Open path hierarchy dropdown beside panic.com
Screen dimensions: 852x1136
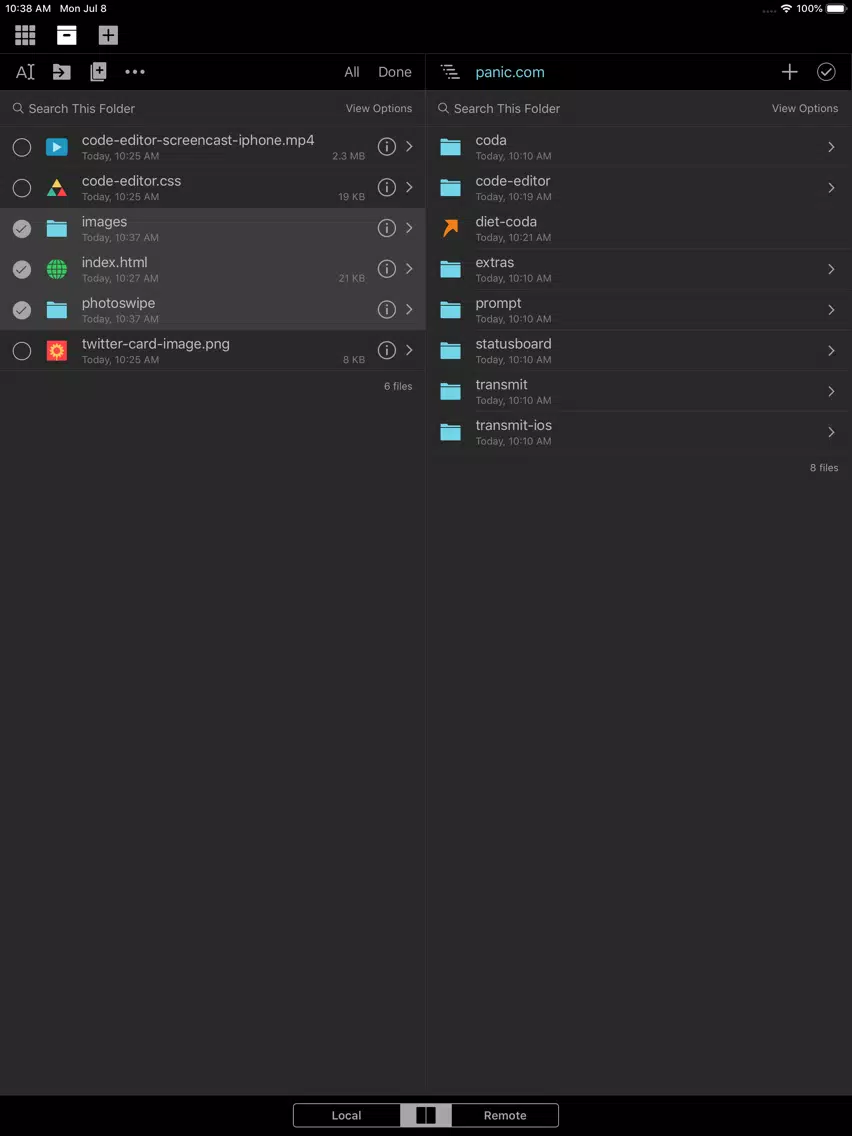[x=450, y=72]
